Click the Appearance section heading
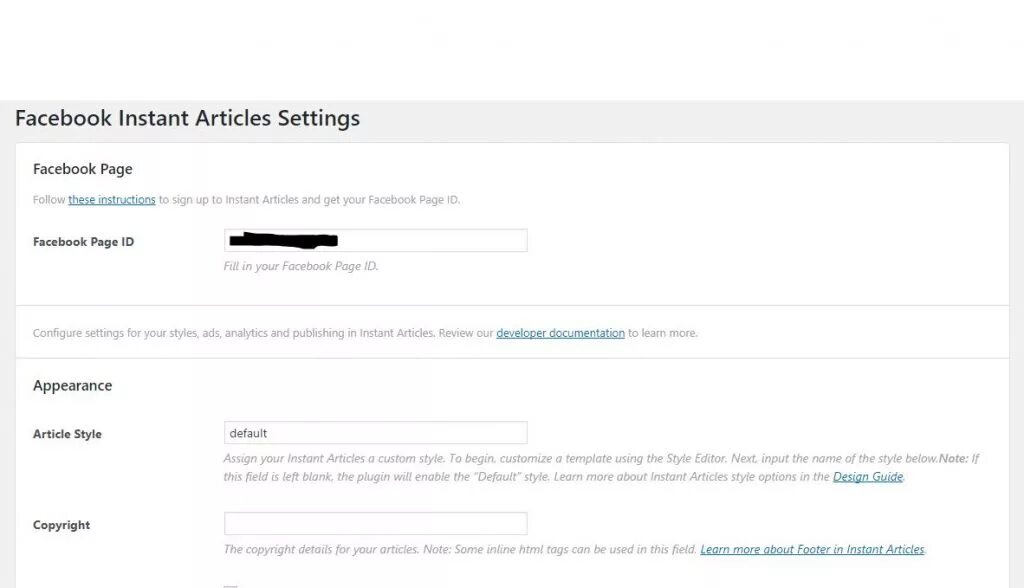Image resolution: width=1024 pixels, height=588 pixels. click(x=72, y=385)
